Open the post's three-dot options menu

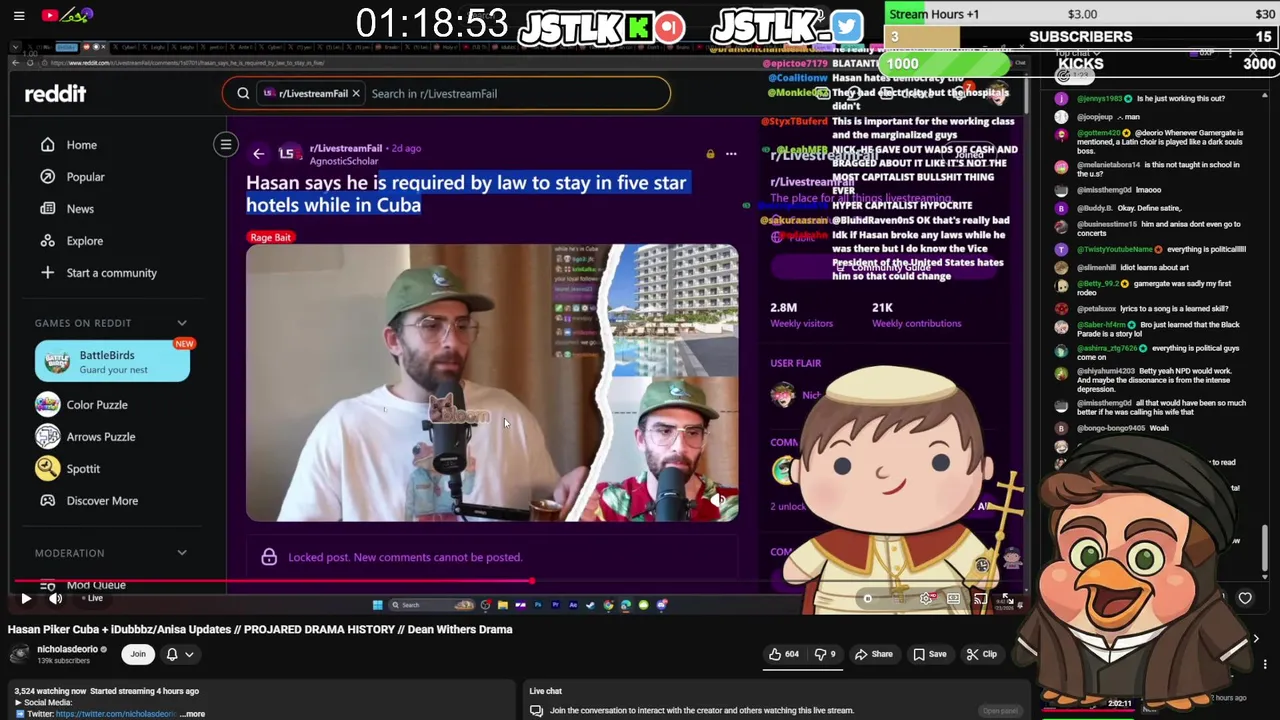click(731, 154)
